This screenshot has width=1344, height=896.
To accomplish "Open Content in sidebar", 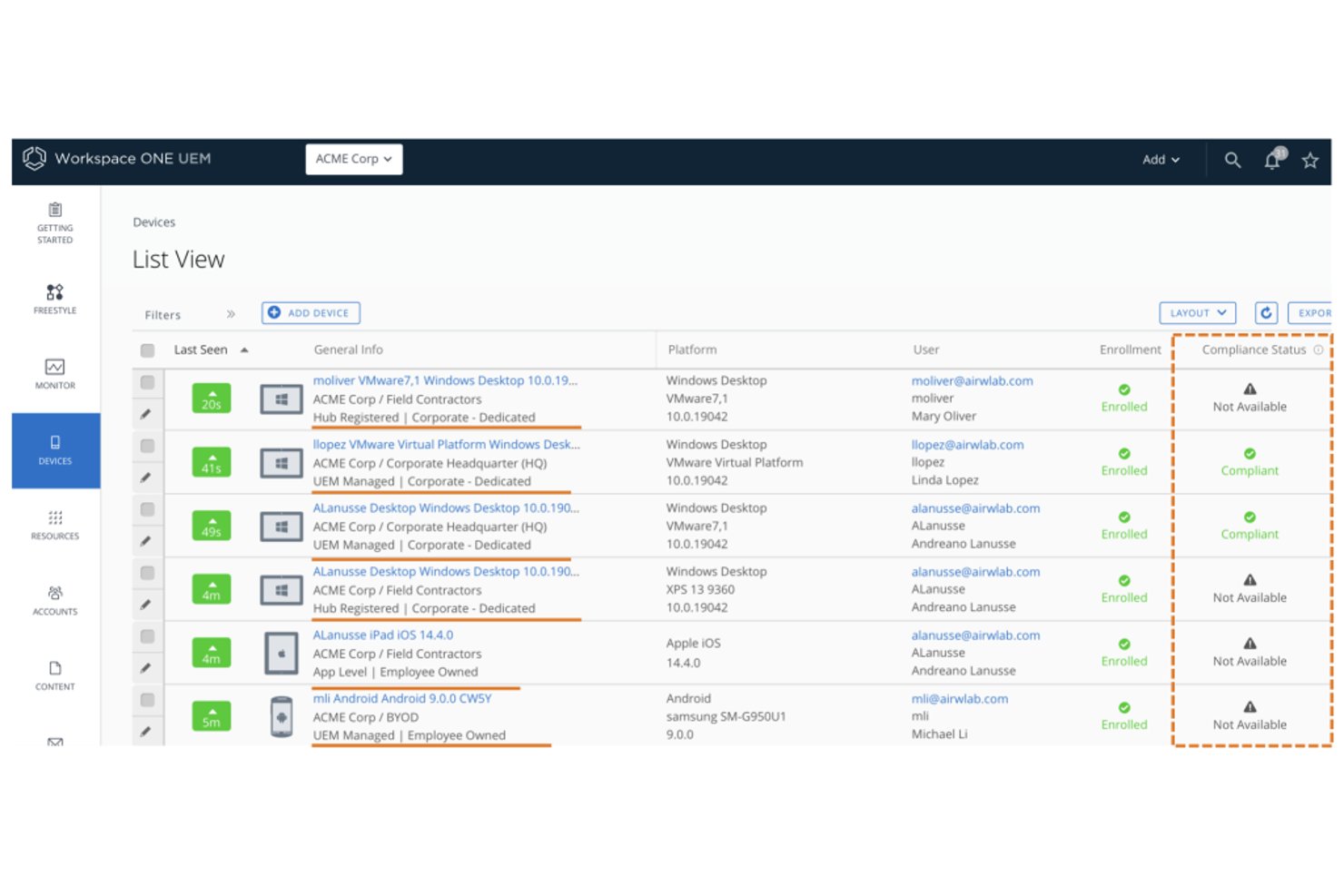I will point(55,675).
